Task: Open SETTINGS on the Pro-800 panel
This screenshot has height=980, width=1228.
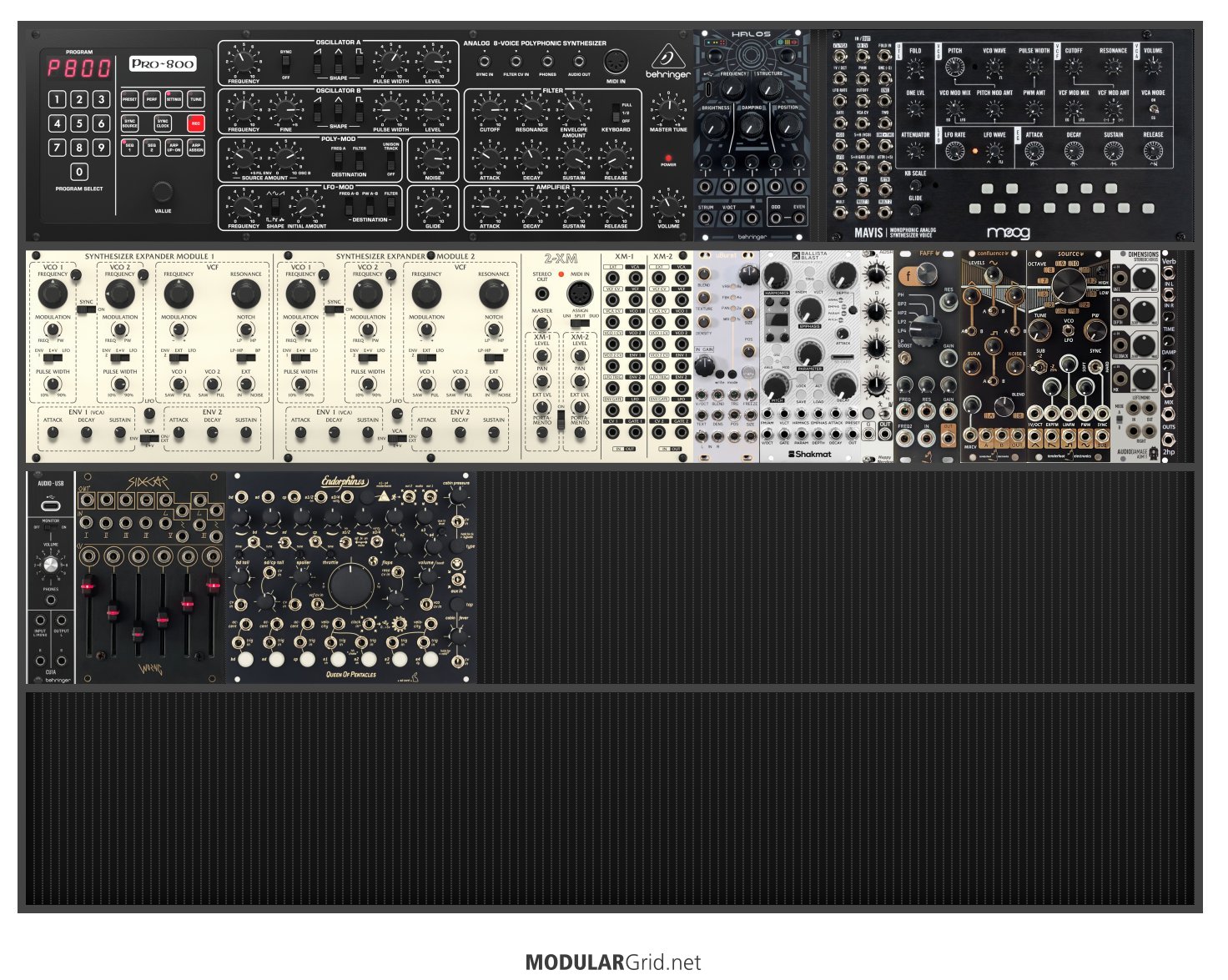Action: (174, 99)
